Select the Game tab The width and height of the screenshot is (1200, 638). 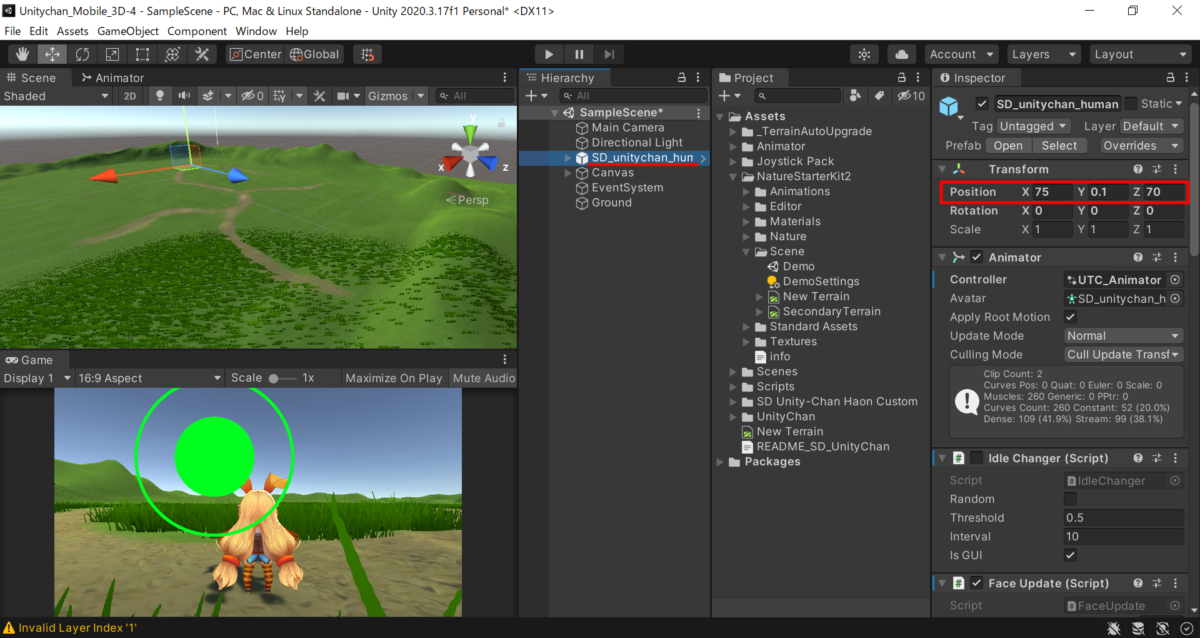(30, 360)
